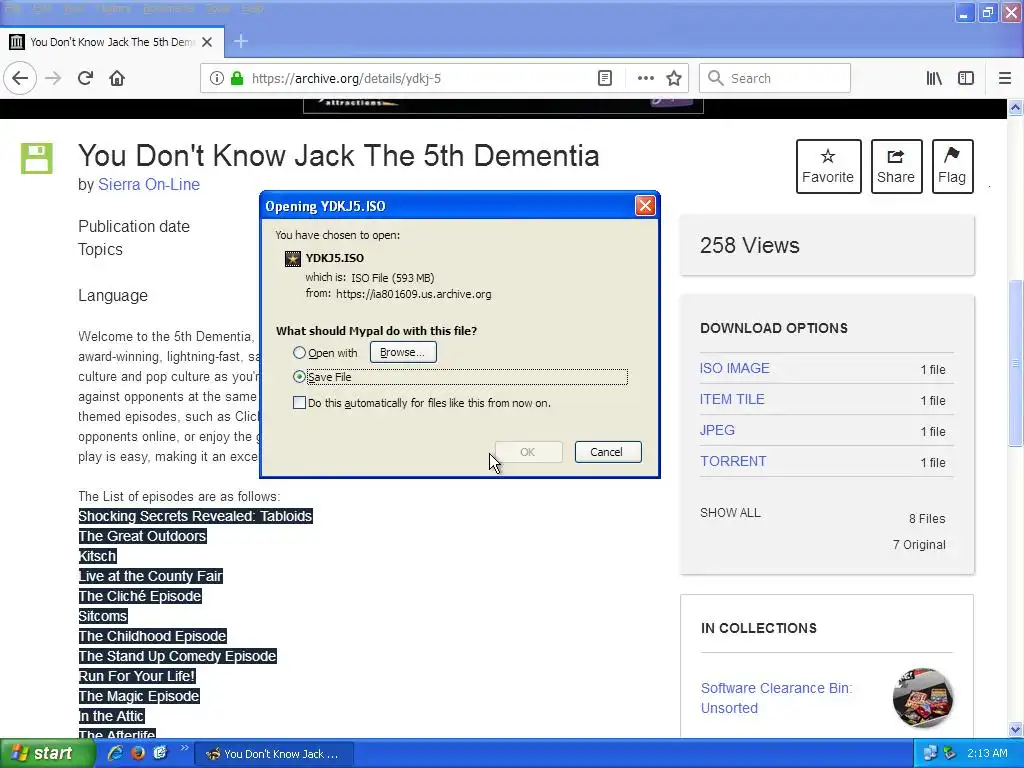
Task: Cancel the file download dialog
Action: click(607, 452)
